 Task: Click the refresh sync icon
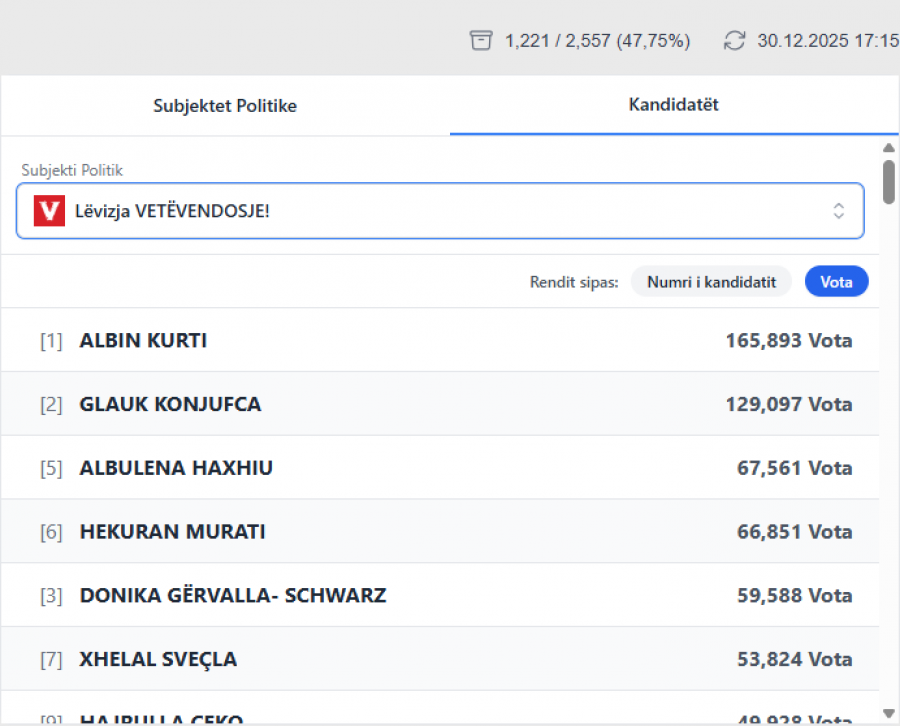click(x=734, y=41)
